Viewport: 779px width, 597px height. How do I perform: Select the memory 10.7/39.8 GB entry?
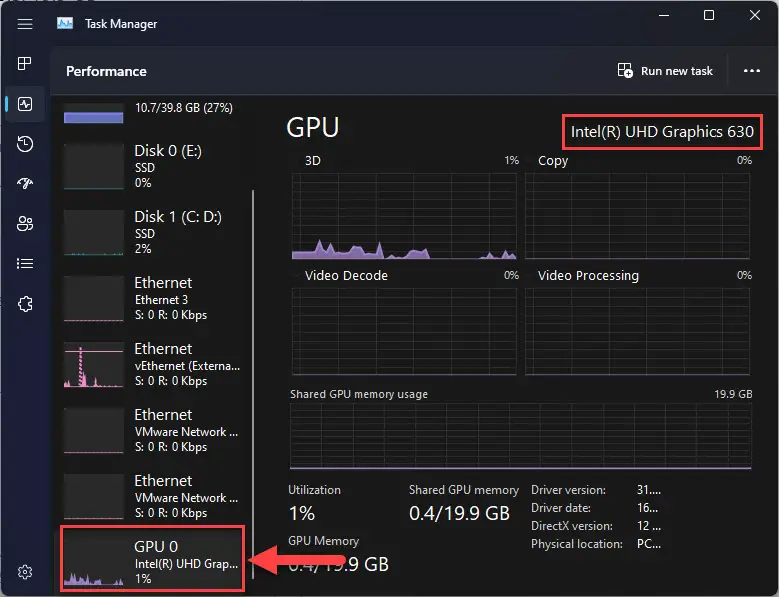[x=153, y=112]
